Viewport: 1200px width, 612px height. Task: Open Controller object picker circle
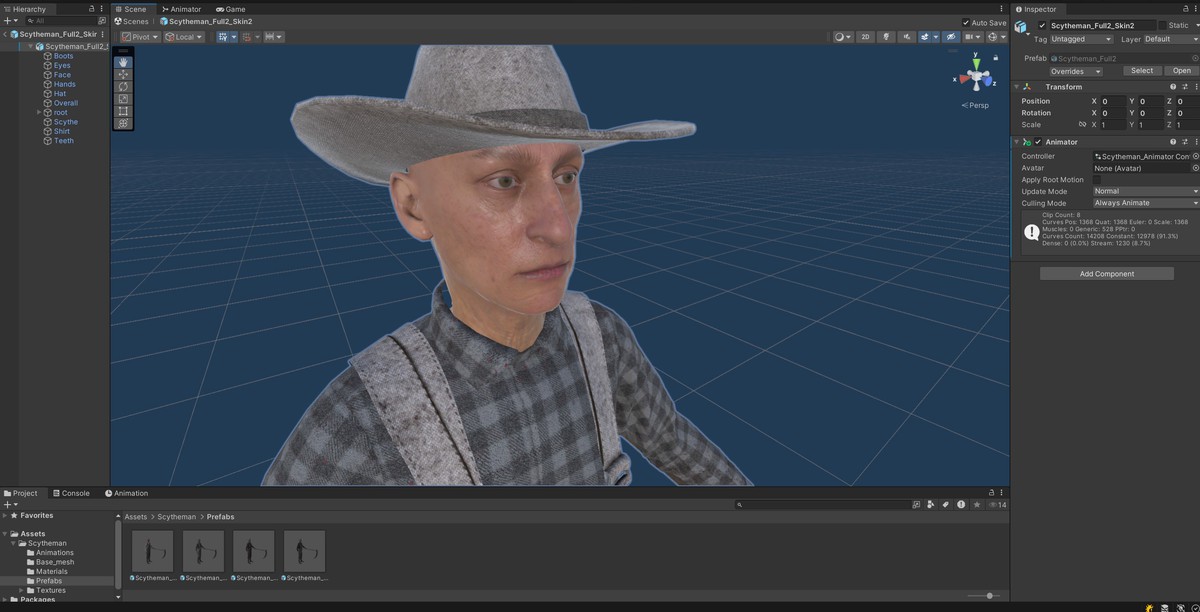coord(1195,156)
